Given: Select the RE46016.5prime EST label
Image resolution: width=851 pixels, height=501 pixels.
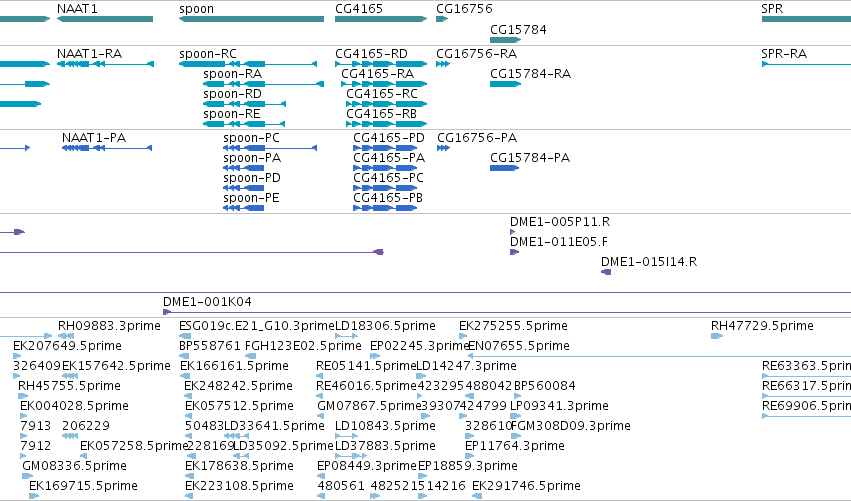Looking at the screenshot, I should coord(366,386).
